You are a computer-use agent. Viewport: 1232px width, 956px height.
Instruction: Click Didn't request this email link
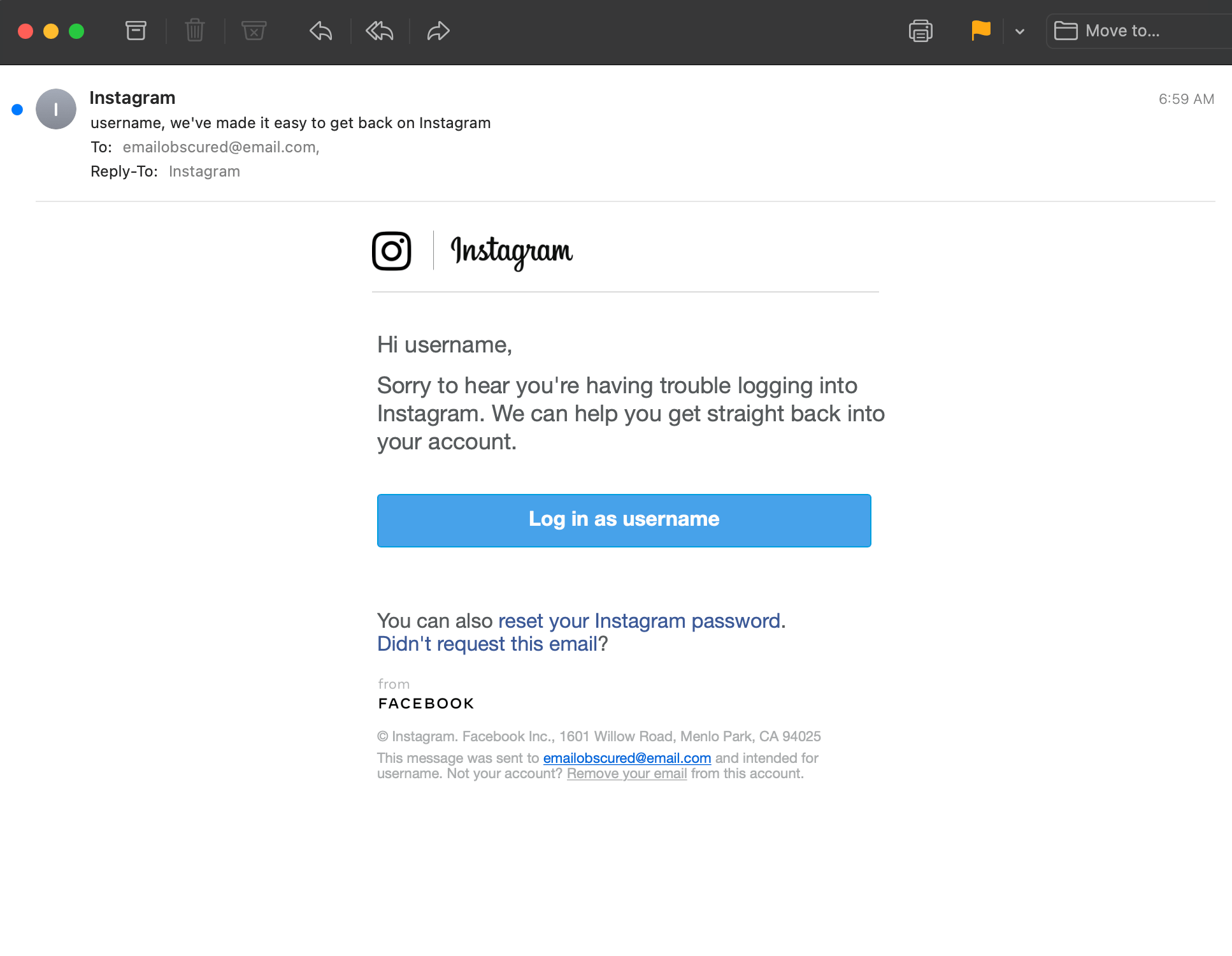pos(487,644)
